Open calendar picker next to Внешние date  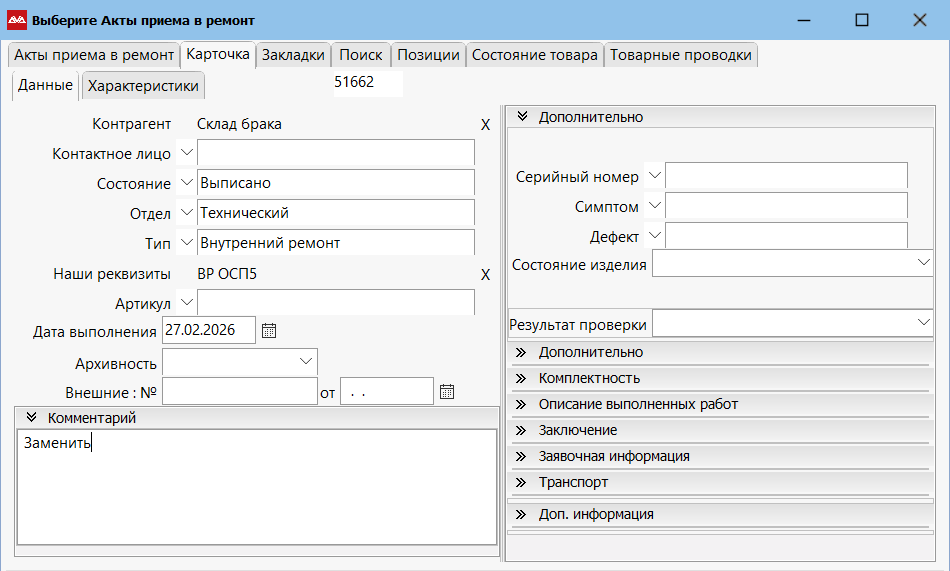coord(447,391)
